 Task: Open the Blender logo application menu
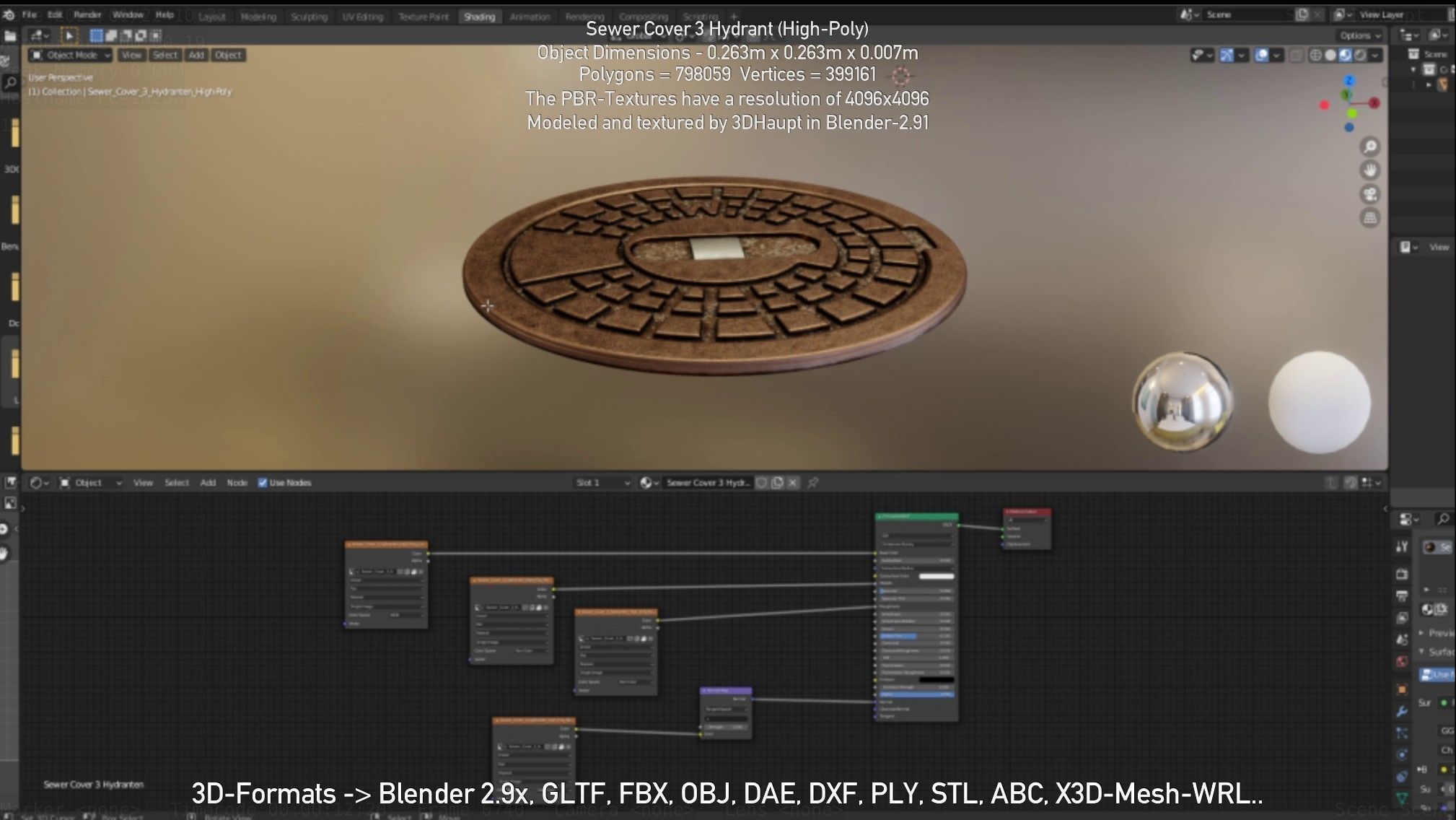tap(8, 14)
